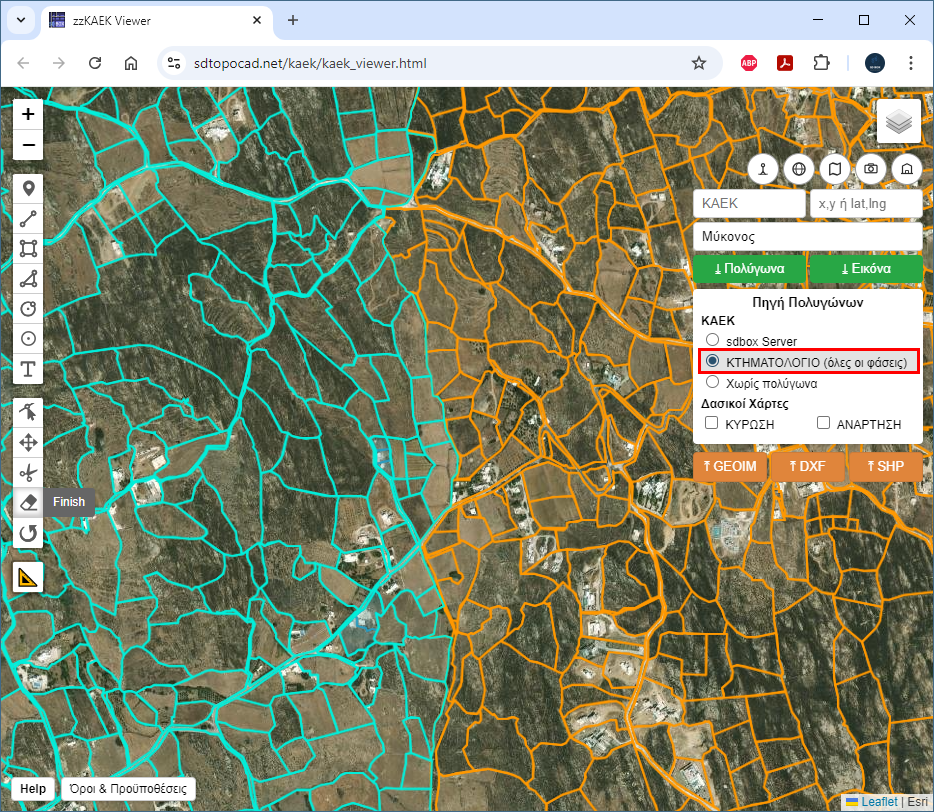Select the text label tool
Image resolution: width=934 pixels, height=812 pixels.
click(x=28, y=369)
